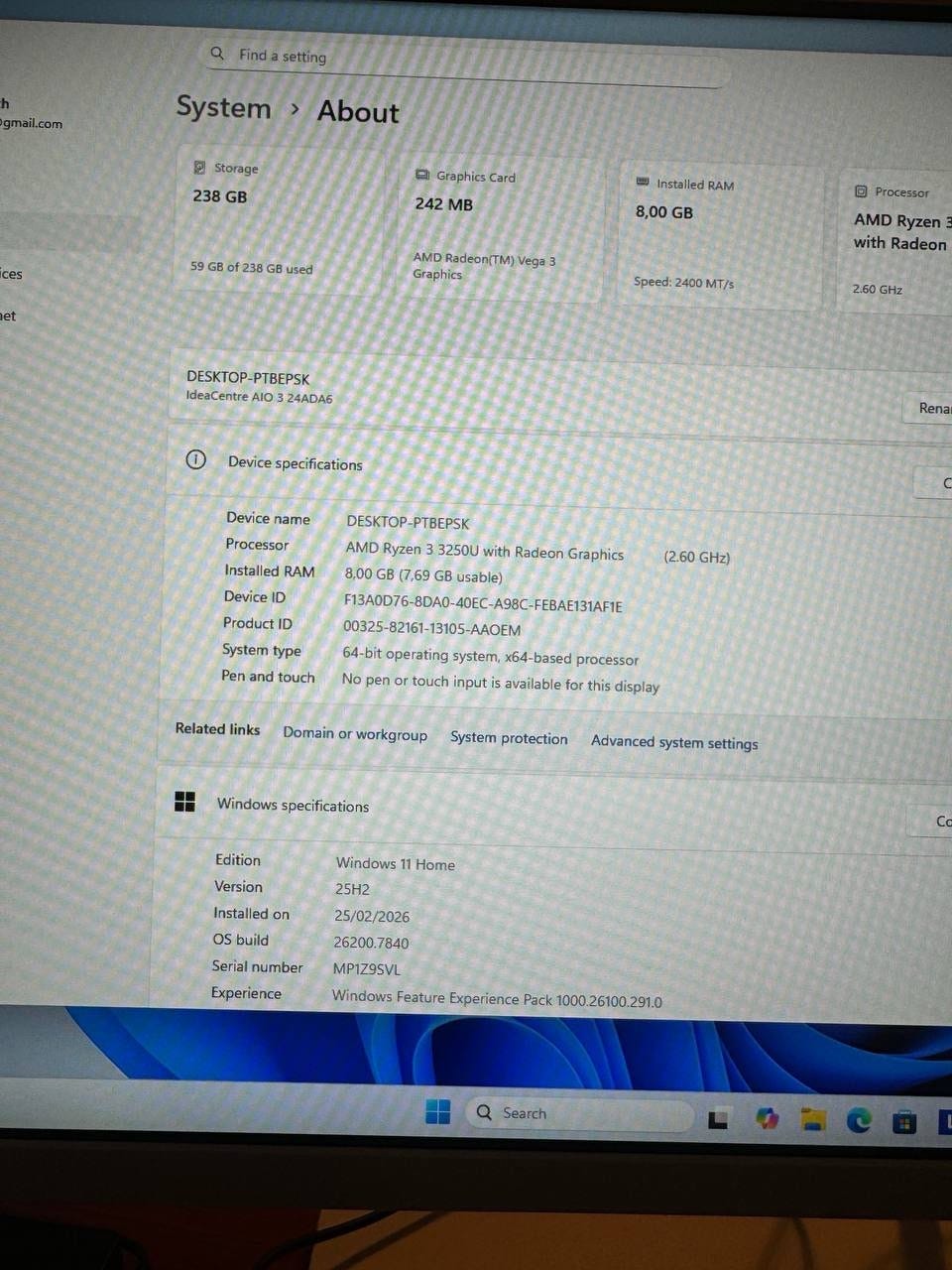
Task: Open the Windows Start button on taskbar
Action: [437, 1111]
